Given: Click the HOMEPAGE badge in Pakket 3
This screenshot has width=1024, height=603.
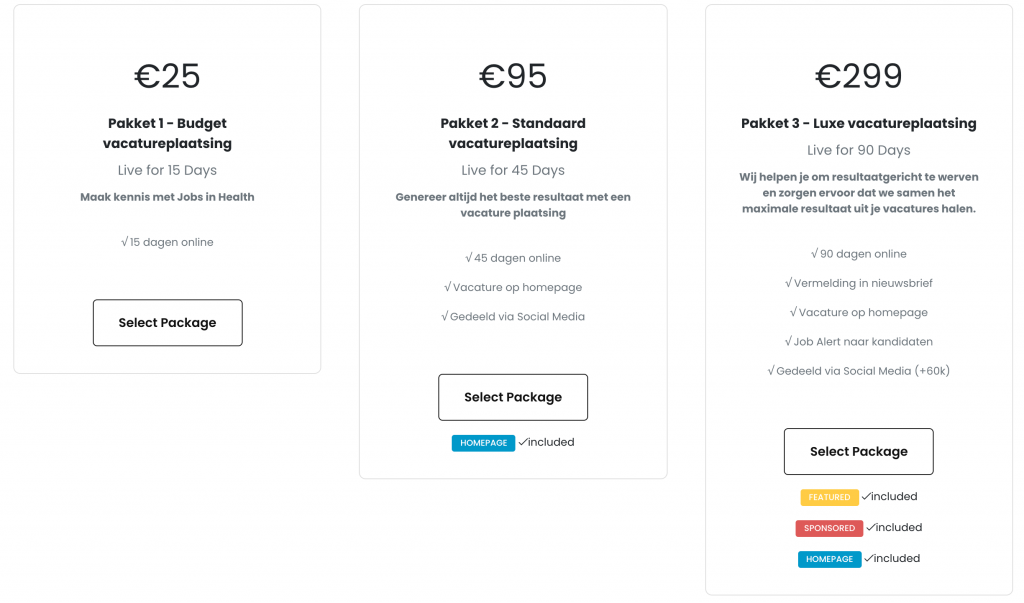Looking at the screenshot, I should click(x=829, y=559).
